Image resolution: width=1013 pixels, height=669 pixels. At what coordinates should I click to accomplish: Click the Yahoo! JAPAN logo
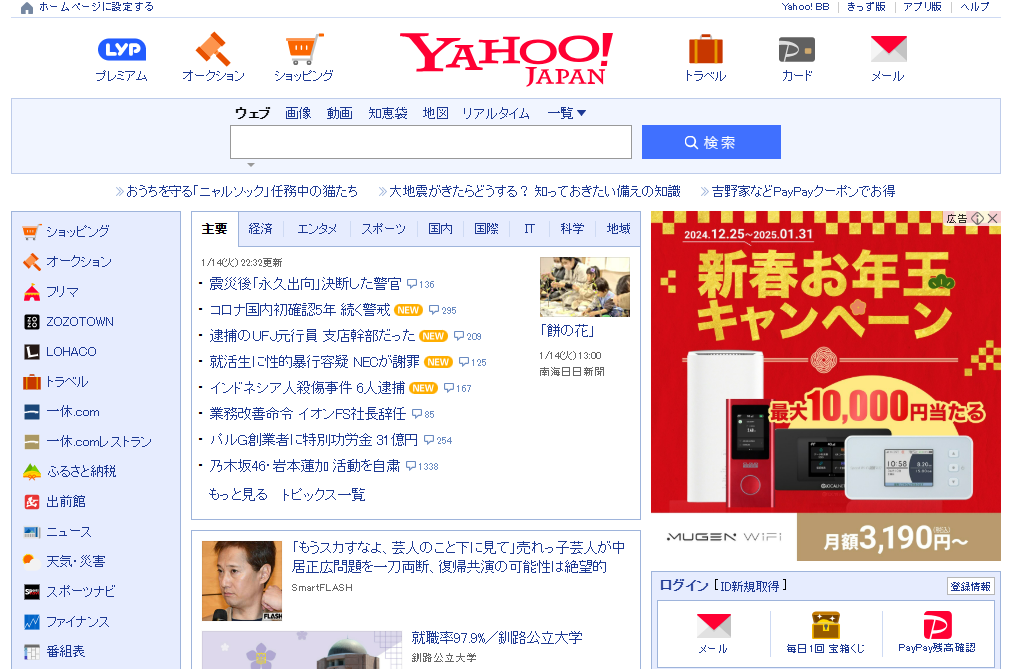pos(506,58)
